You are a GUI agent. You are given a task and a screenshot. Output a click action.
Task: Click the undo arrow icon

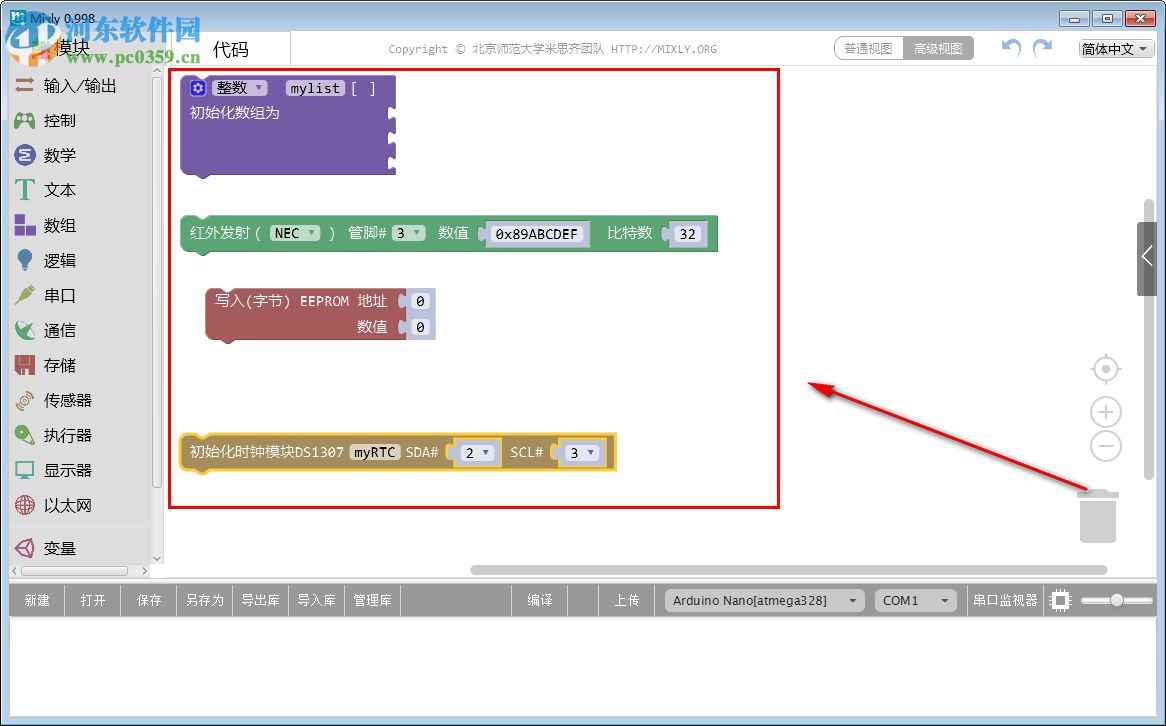click(1010, 47)
